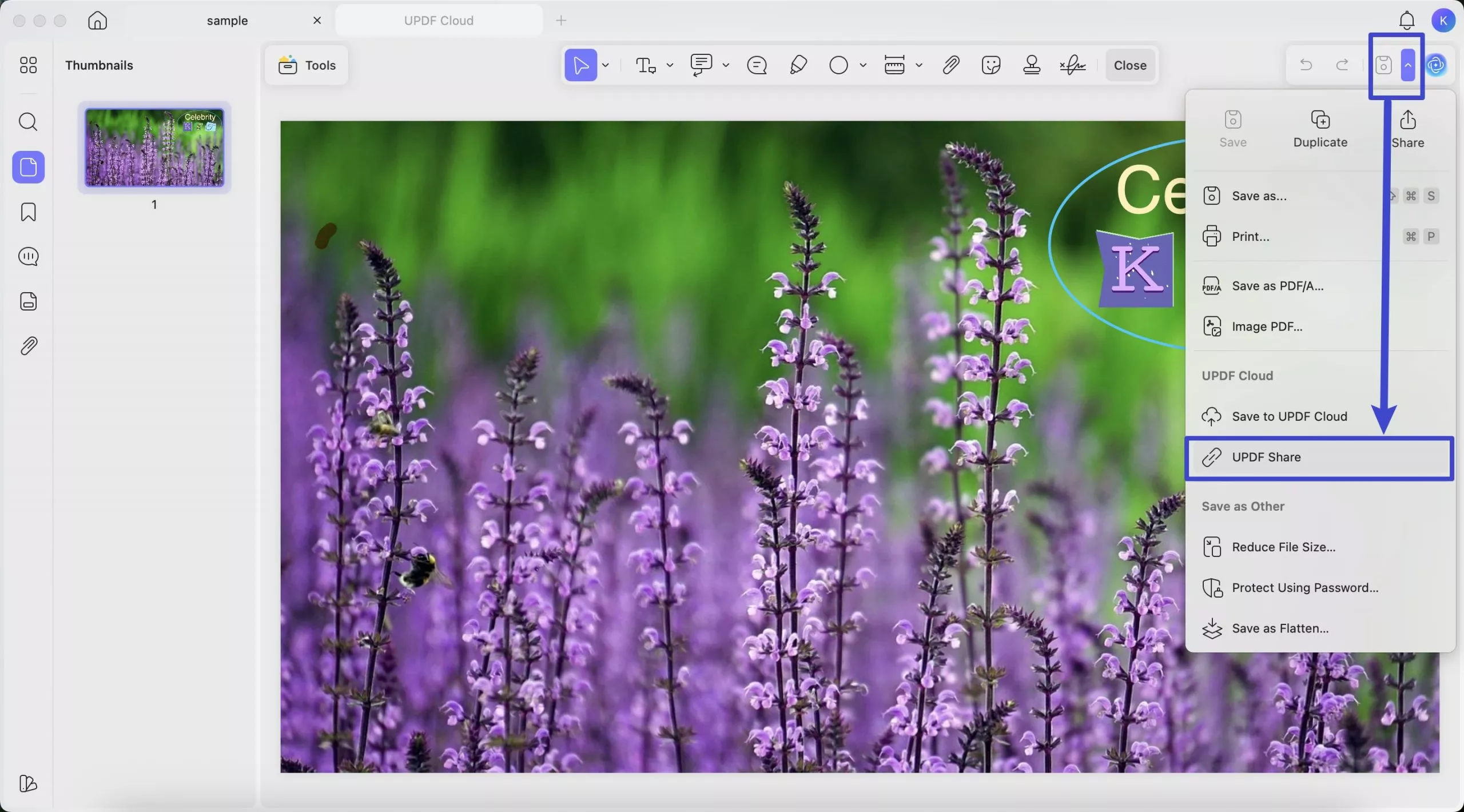Click the stamp tool icon
This screenshot has width=1464, height=812.
pos(1032,65)
